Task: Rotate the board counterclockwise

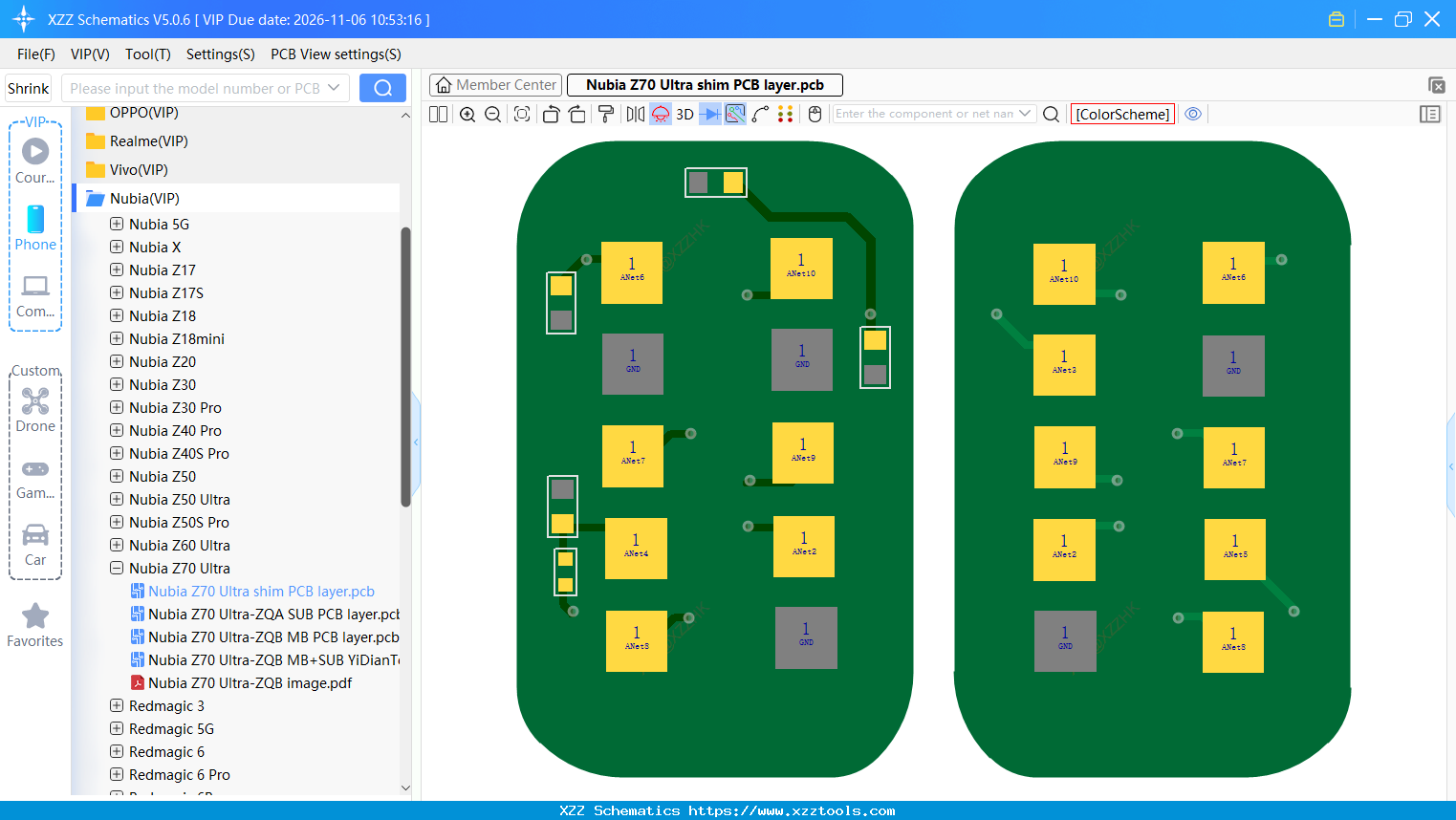Action: point(551,114)
